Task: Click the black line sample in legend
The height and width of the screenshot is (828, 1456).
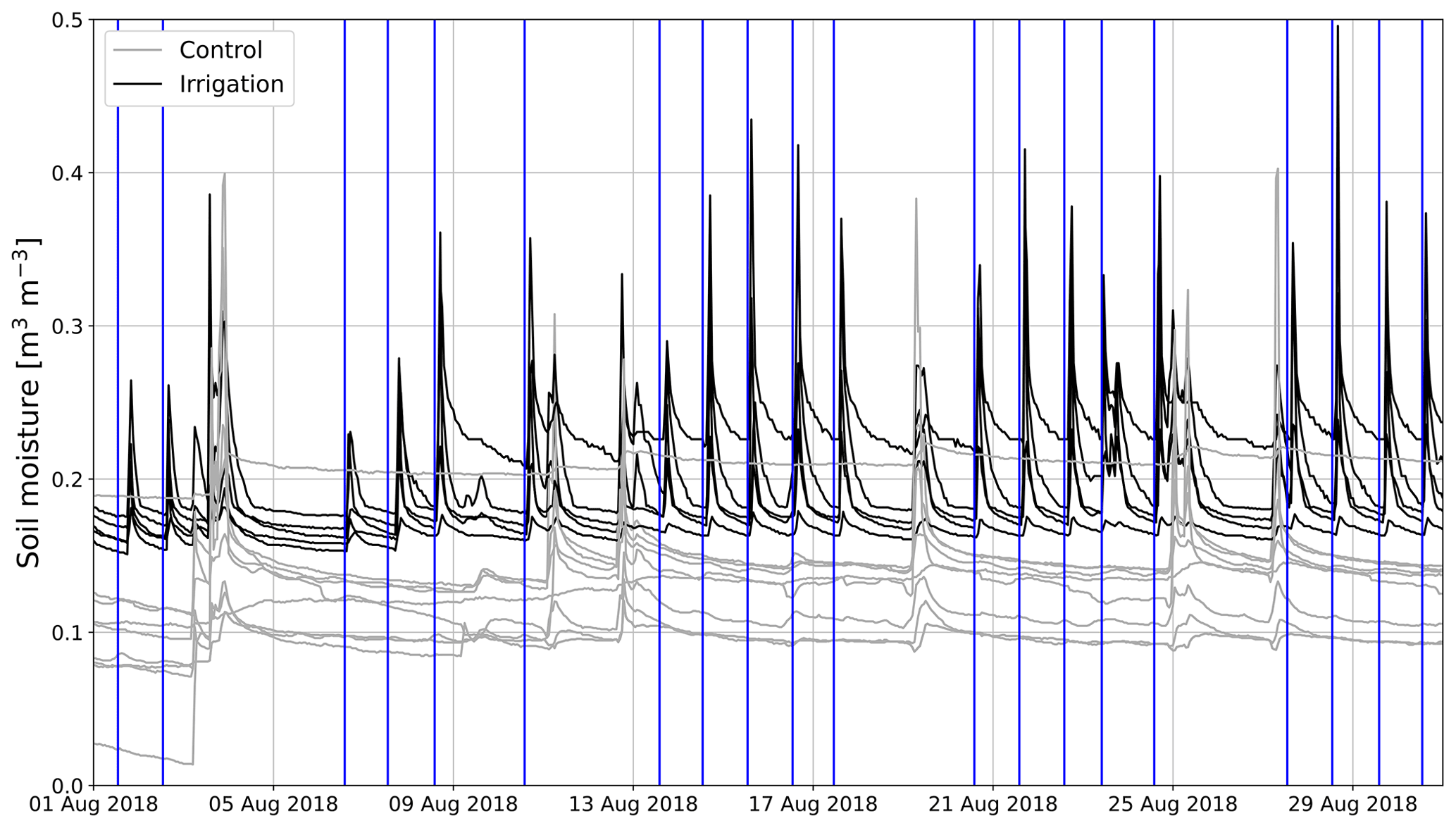Action: [137, 85]
